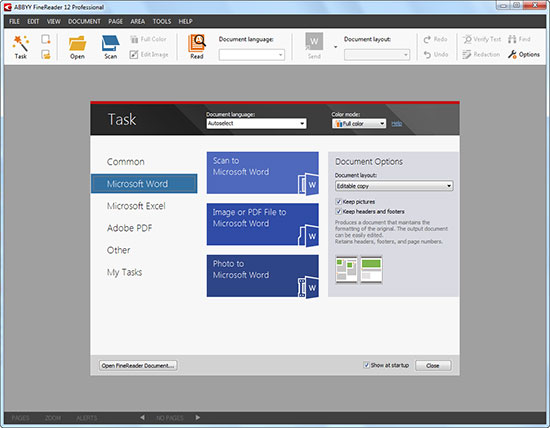The image size is (550, 428).
Task: Open the AREA menu
Action: [x=138, y=21]
